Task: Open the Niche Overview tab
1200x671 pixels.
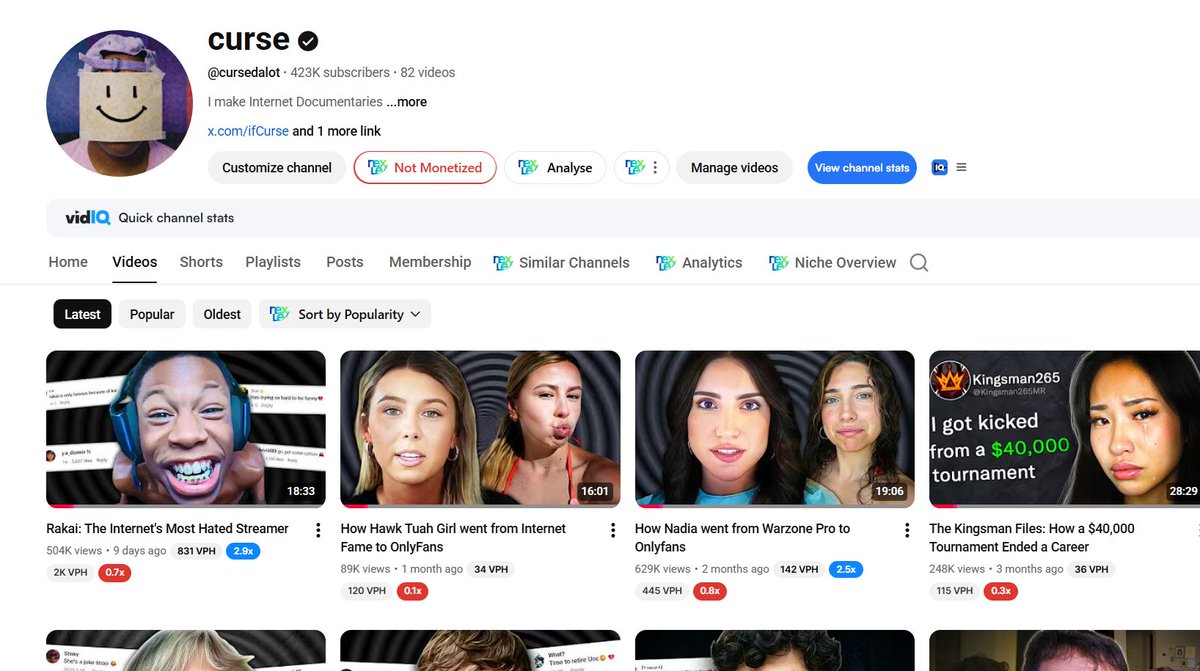Action: [x=833, y=263]
